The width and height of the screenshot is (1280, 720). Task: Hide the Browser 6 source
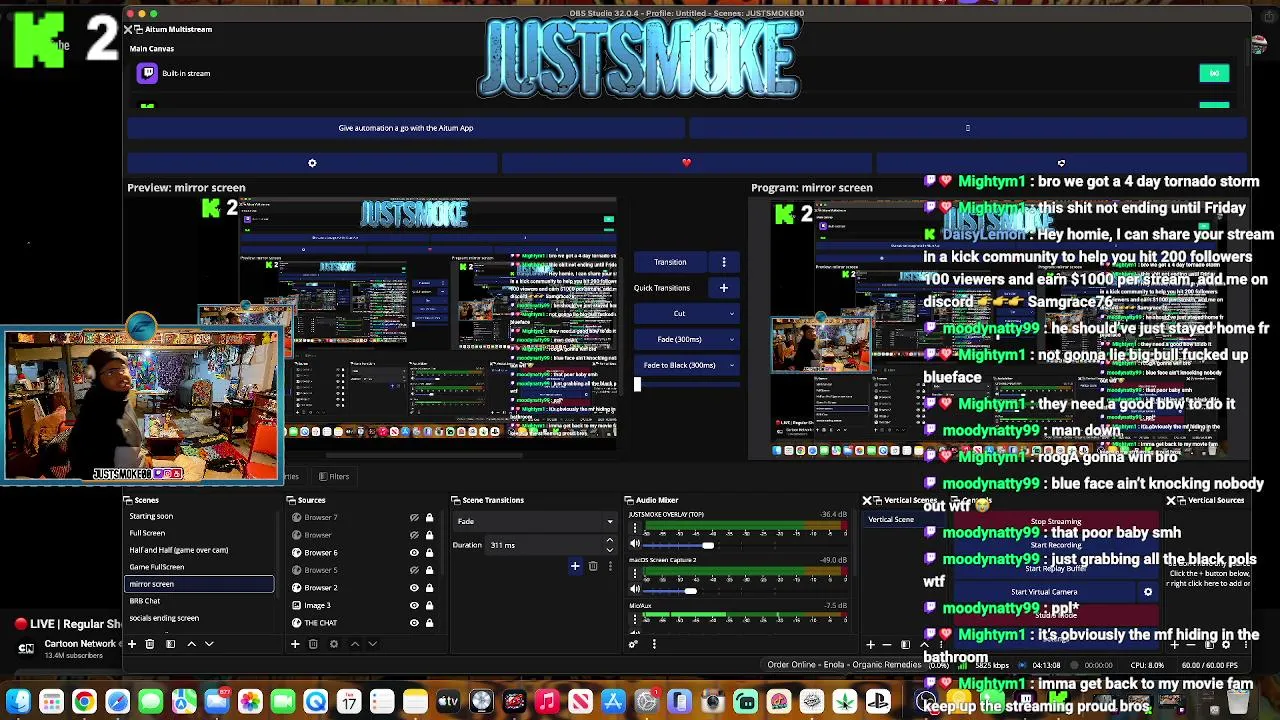pos(414,552)
